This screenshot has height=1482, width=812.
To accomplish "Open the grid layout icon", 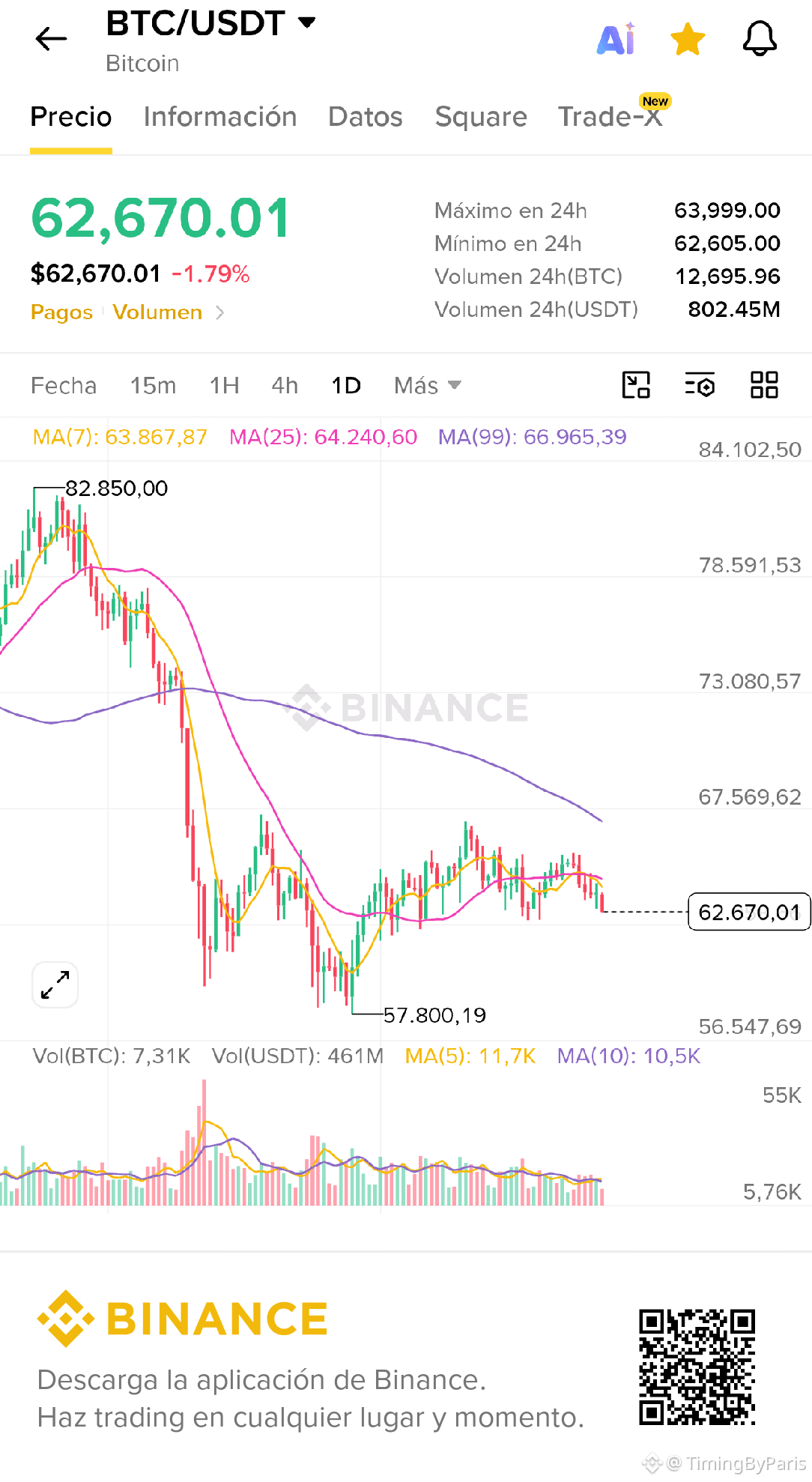I will tap(764, 385).
